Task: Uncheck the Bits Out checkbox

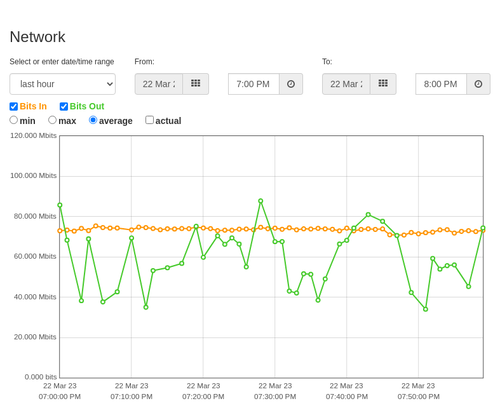Action: pos(64,106)
